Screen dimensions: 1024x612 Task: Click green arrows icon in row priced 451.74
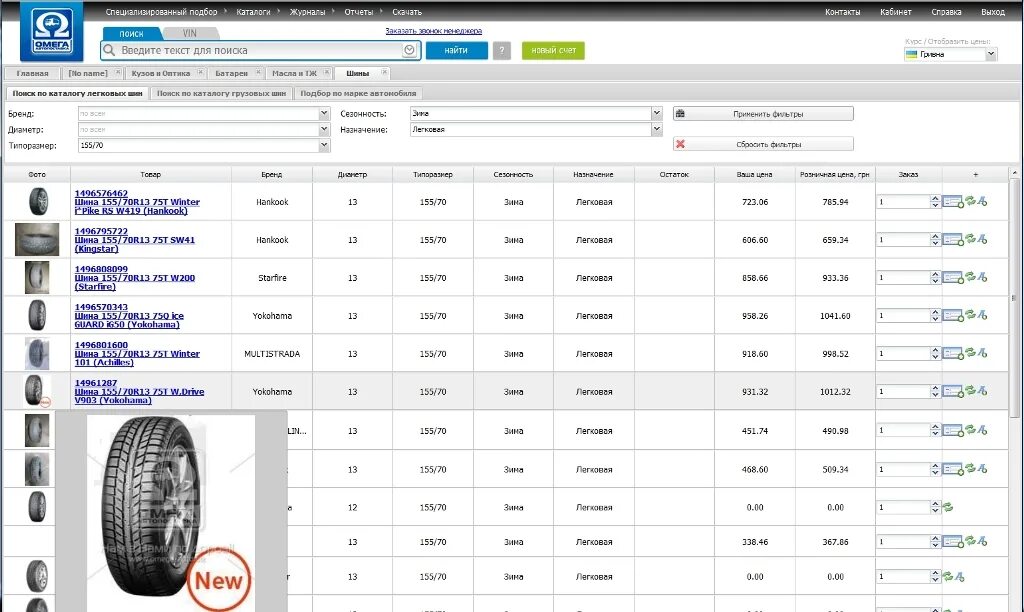(970, 430)
